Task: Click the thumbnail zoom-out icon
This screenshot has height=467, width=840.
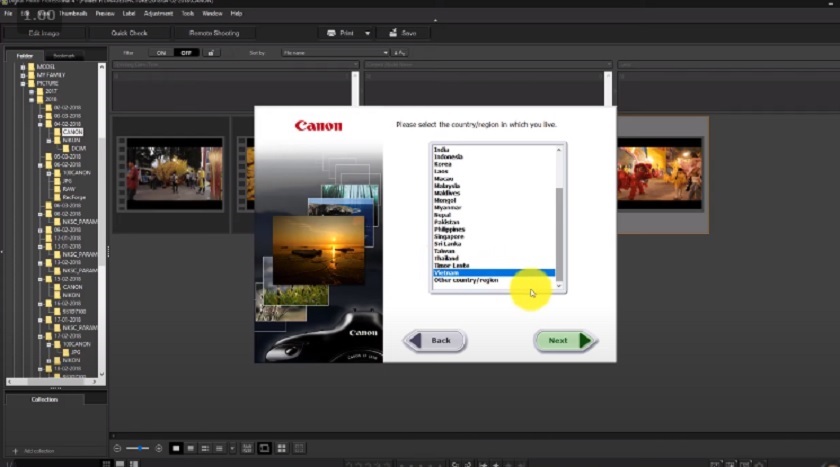Action: coord(117,448)
